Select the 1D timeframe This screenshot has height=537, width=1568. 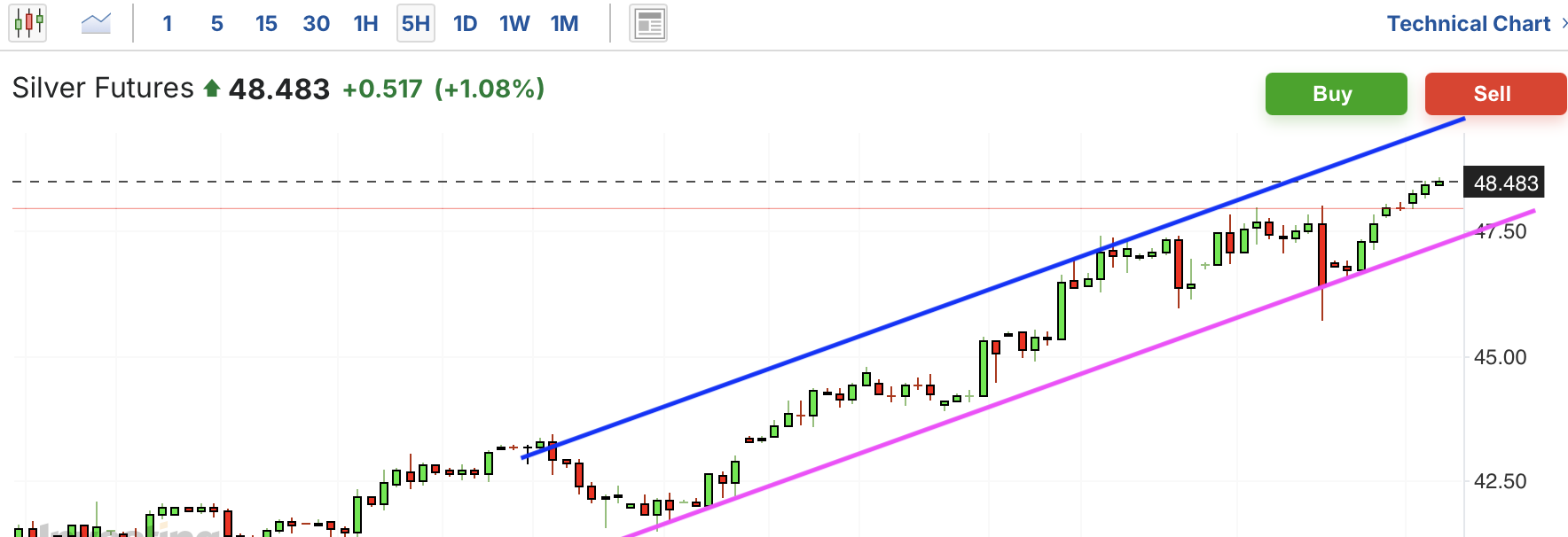pyautogui.click(x=466, y=23)
